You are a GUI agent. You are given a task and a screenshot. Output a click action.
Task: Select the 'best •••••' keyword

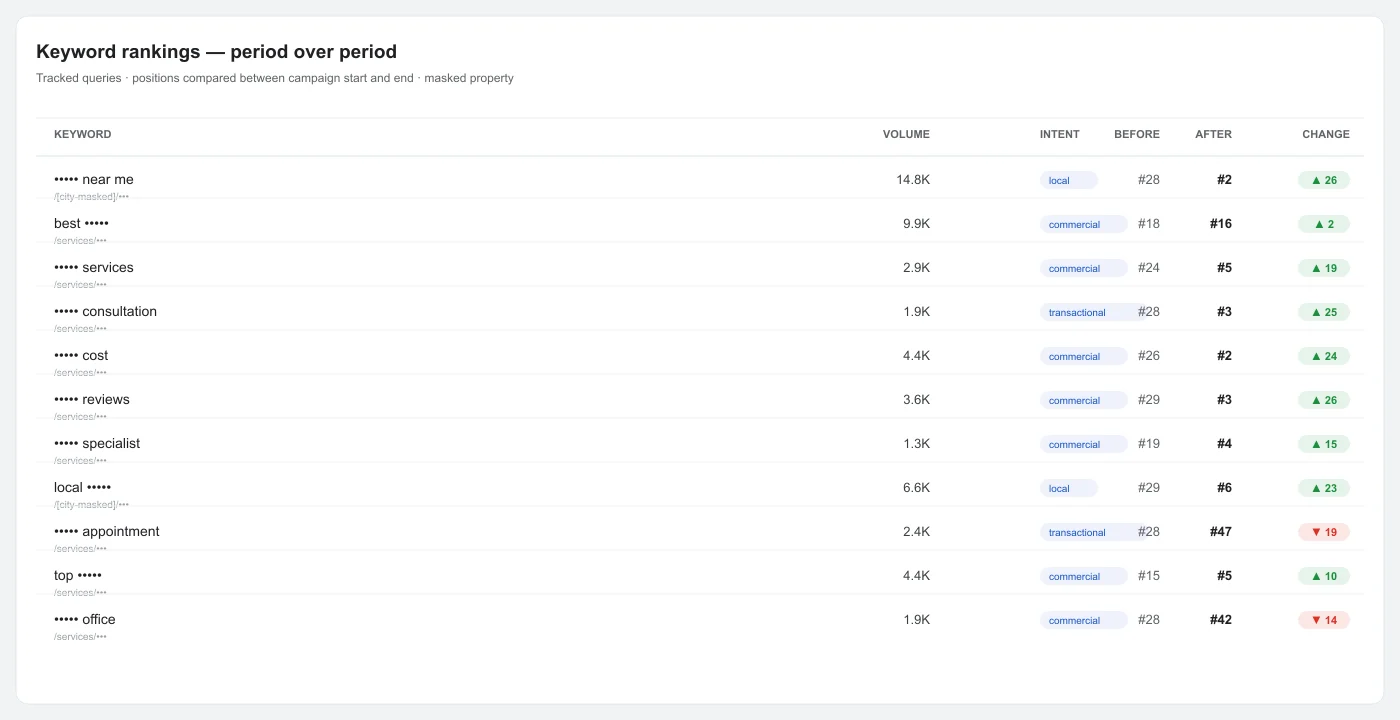click(x=81, y=224)
